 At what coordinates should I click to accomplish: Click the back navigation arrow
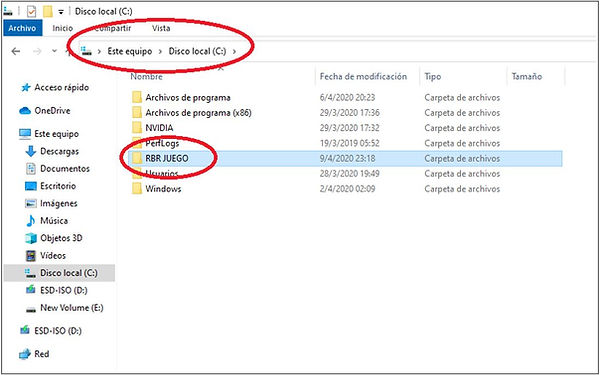tap(16, 51)
